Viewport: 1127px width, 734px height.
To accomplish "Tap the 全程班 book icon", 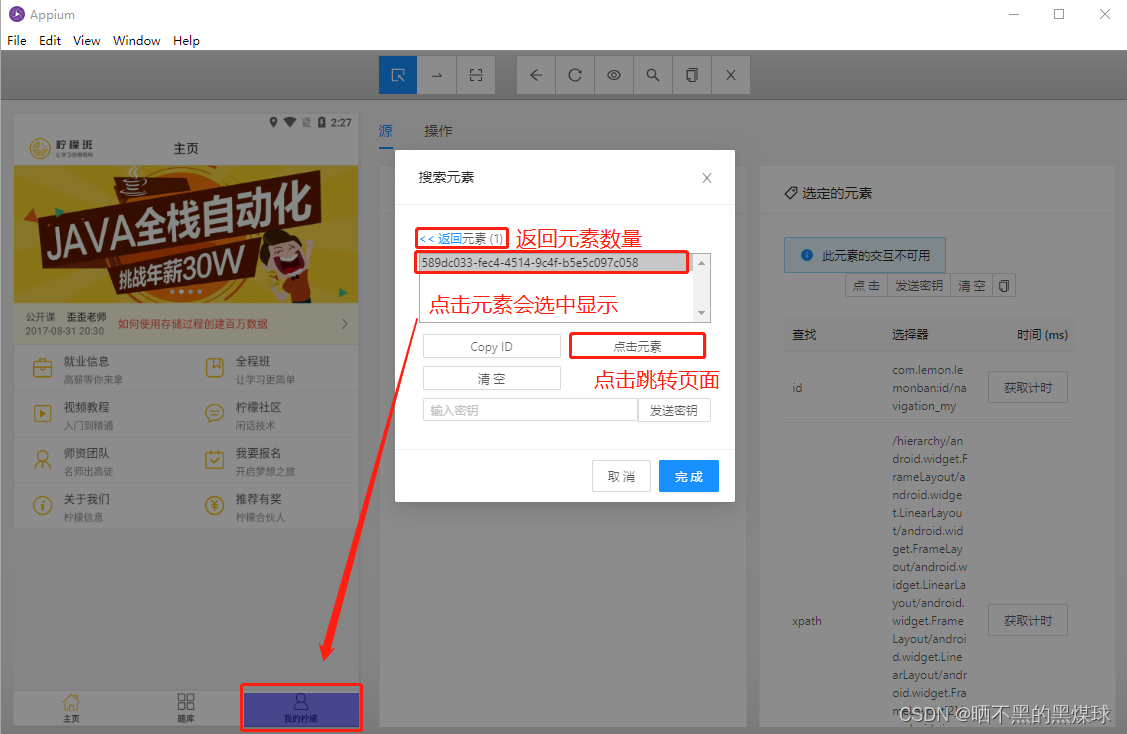I will 214,367.
